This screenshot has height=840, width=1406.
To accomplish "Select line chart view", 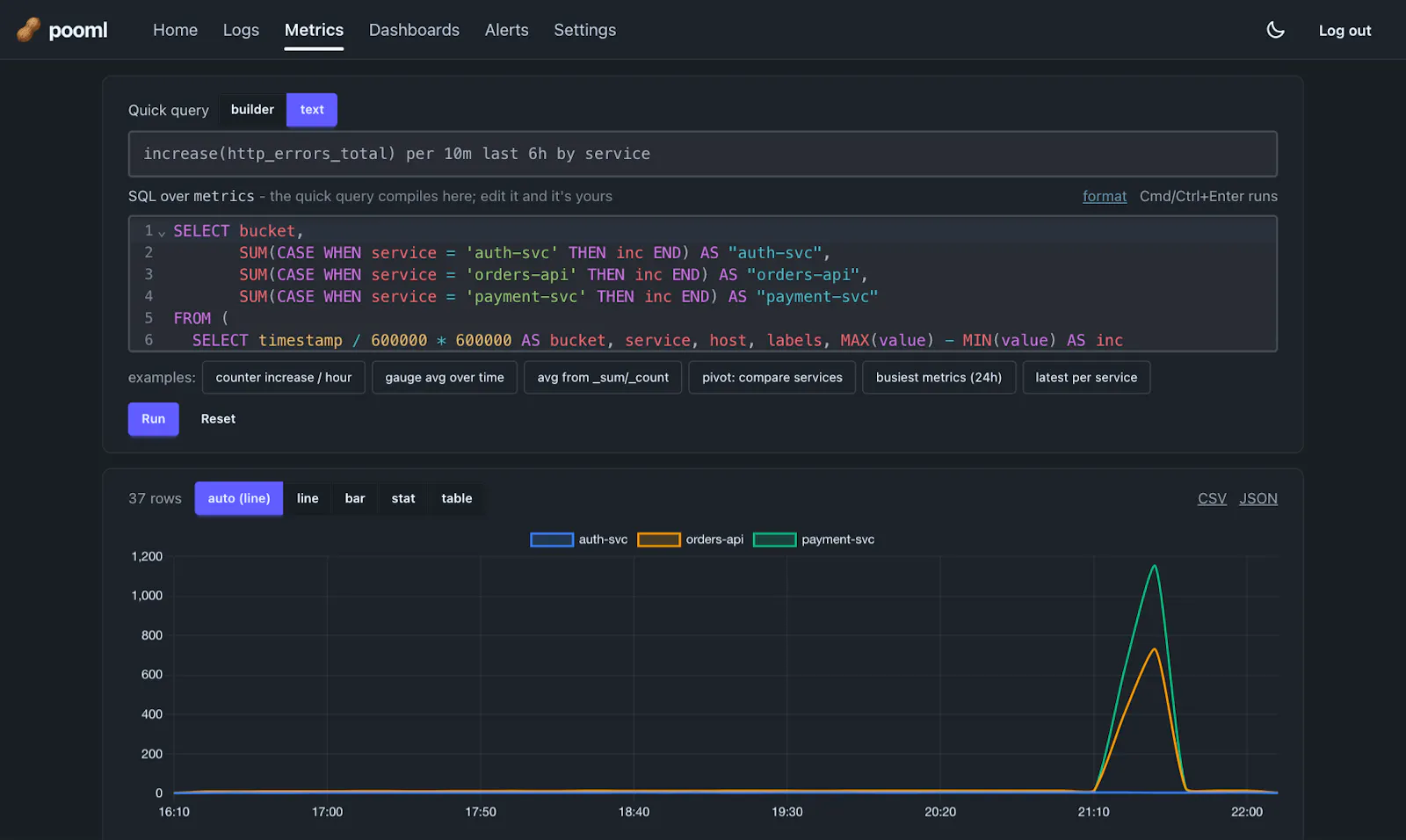I will [308, 498].
